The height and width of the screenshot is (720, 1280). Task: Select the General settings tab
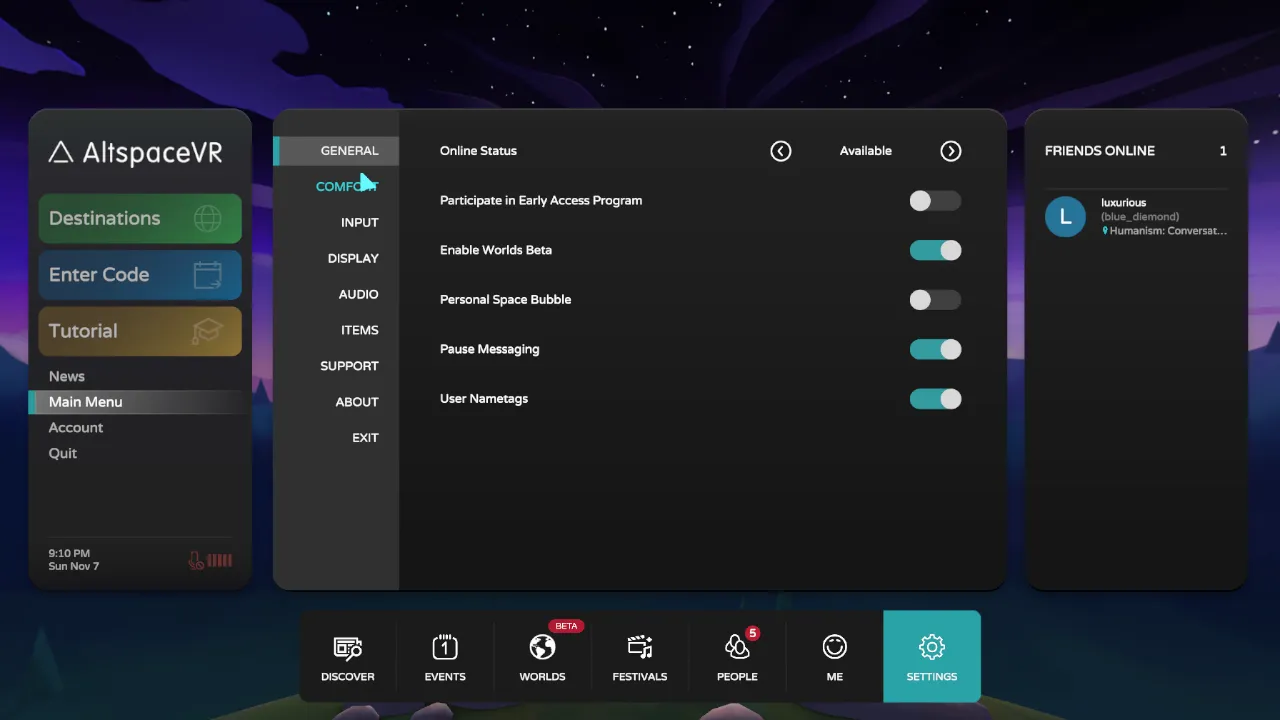(x=337, y=151)
